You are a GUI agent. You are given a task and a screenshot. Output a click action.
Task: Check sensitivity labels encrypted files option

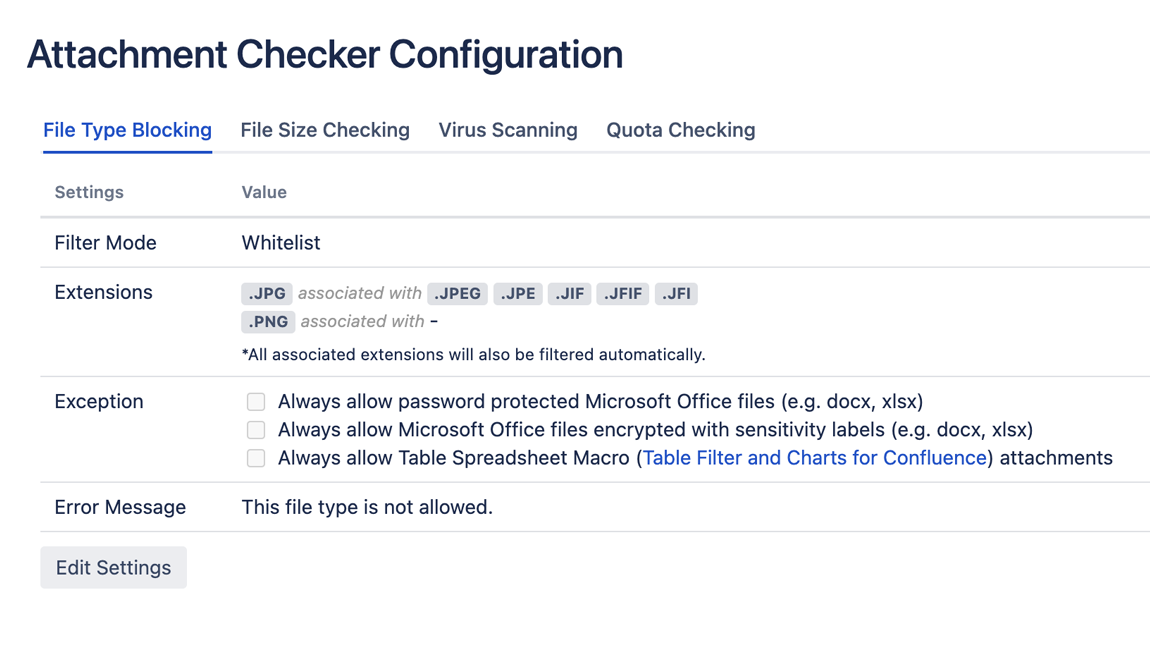pos(256,430)
